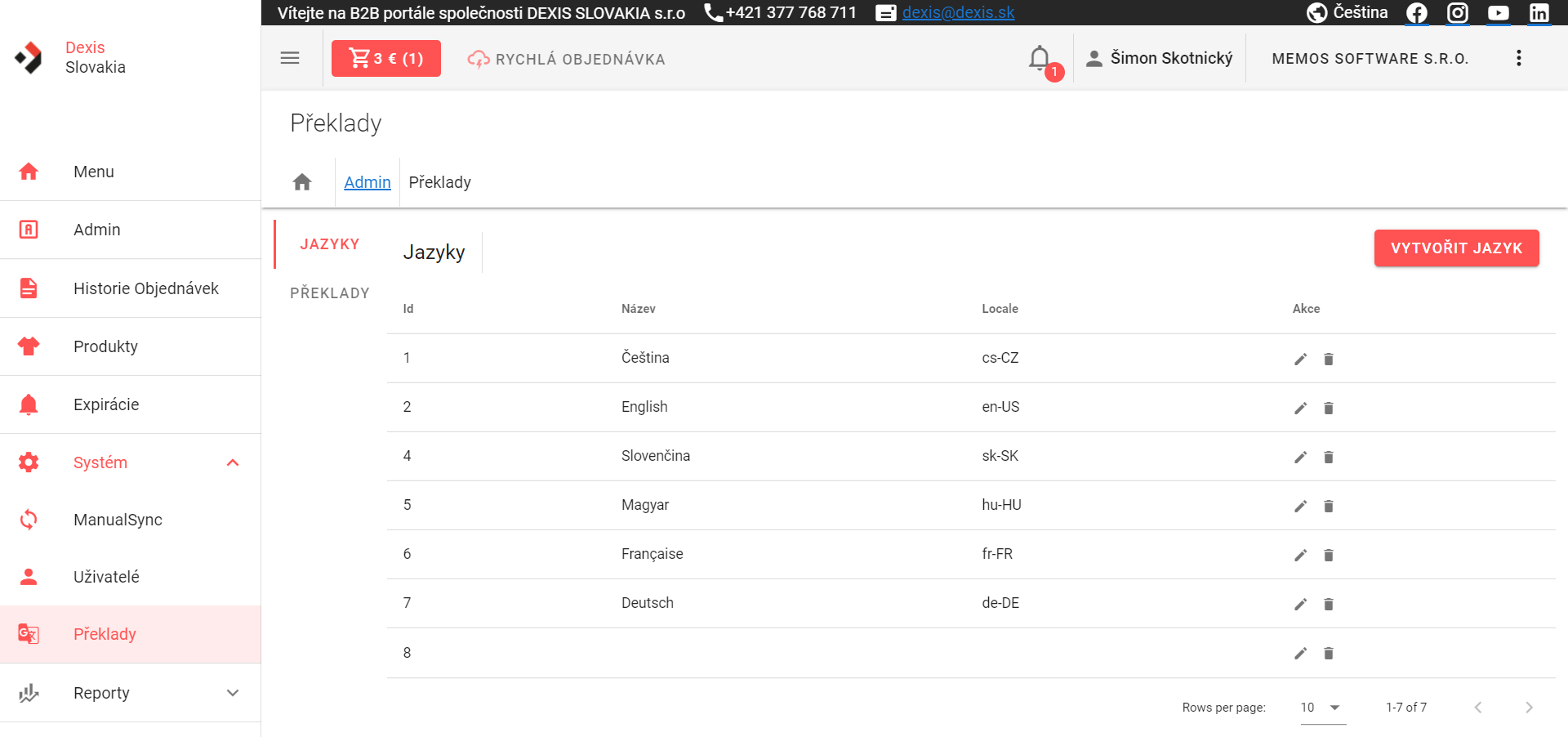Delete the Magyar language row
This screenshot has height=737, width=1568.
[x=1329, y=506]
